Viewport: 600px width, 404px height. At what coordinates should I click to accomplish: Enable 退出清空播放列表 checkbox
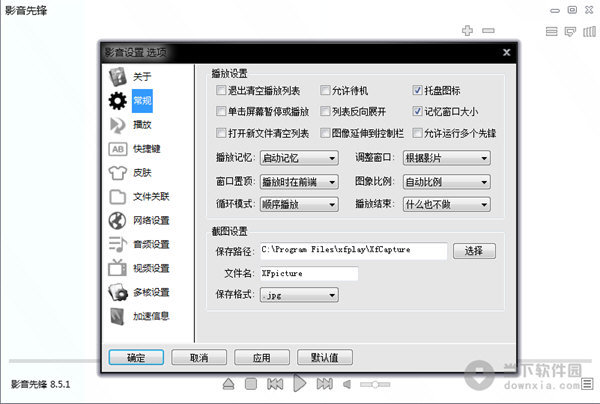coord(221,90)
